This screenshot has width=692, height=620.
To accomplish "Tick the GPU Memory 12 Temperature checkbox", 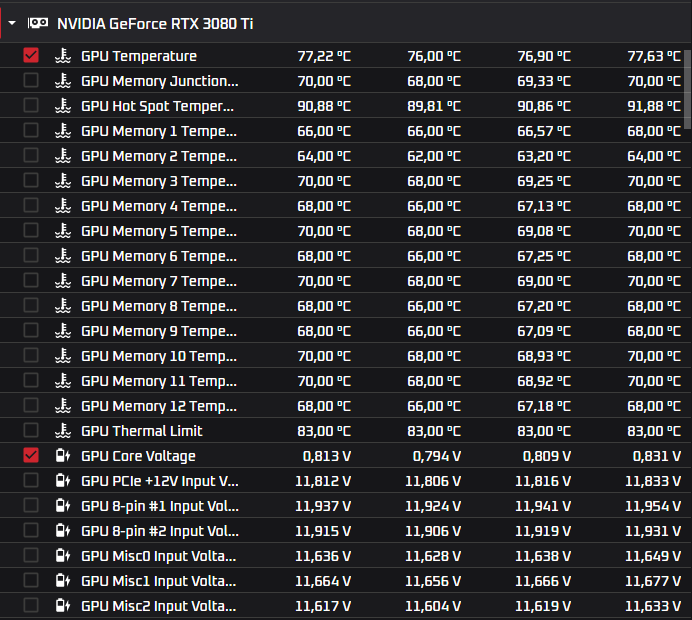I will (31, 406).
